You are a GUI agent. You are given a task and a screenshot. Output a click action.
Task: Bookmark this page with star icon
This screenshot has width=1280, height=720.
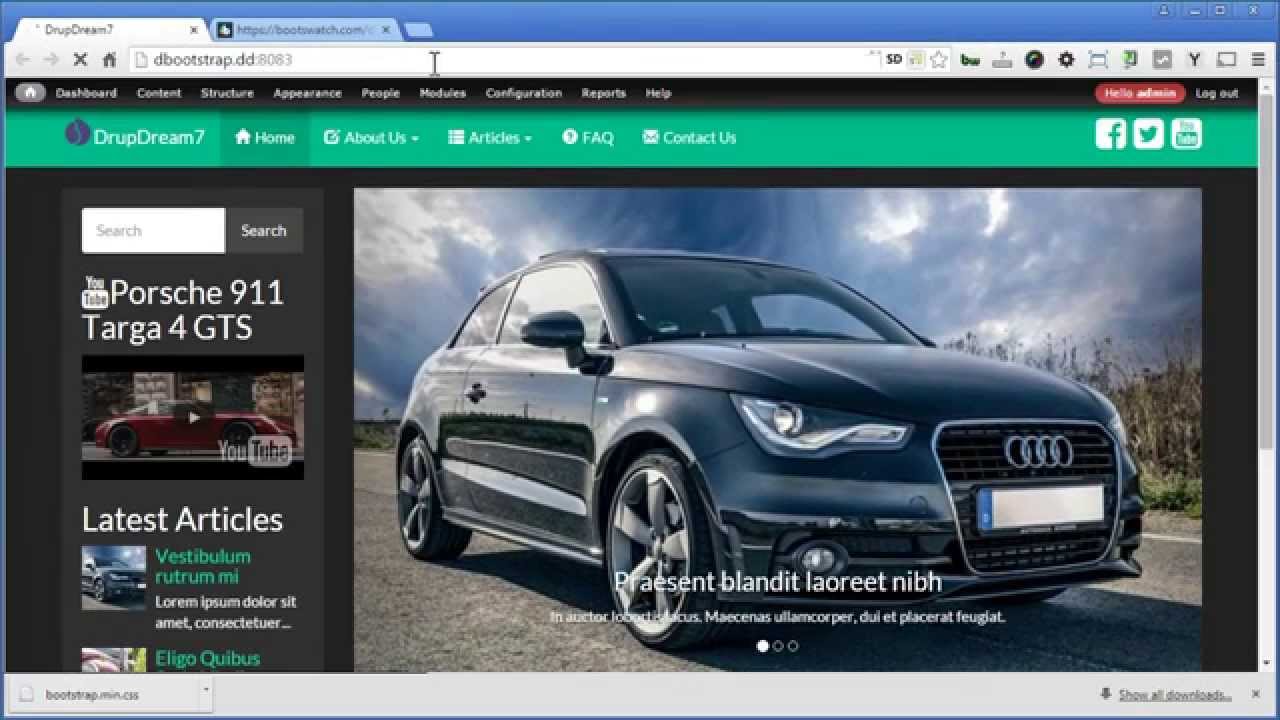[938, 60]
